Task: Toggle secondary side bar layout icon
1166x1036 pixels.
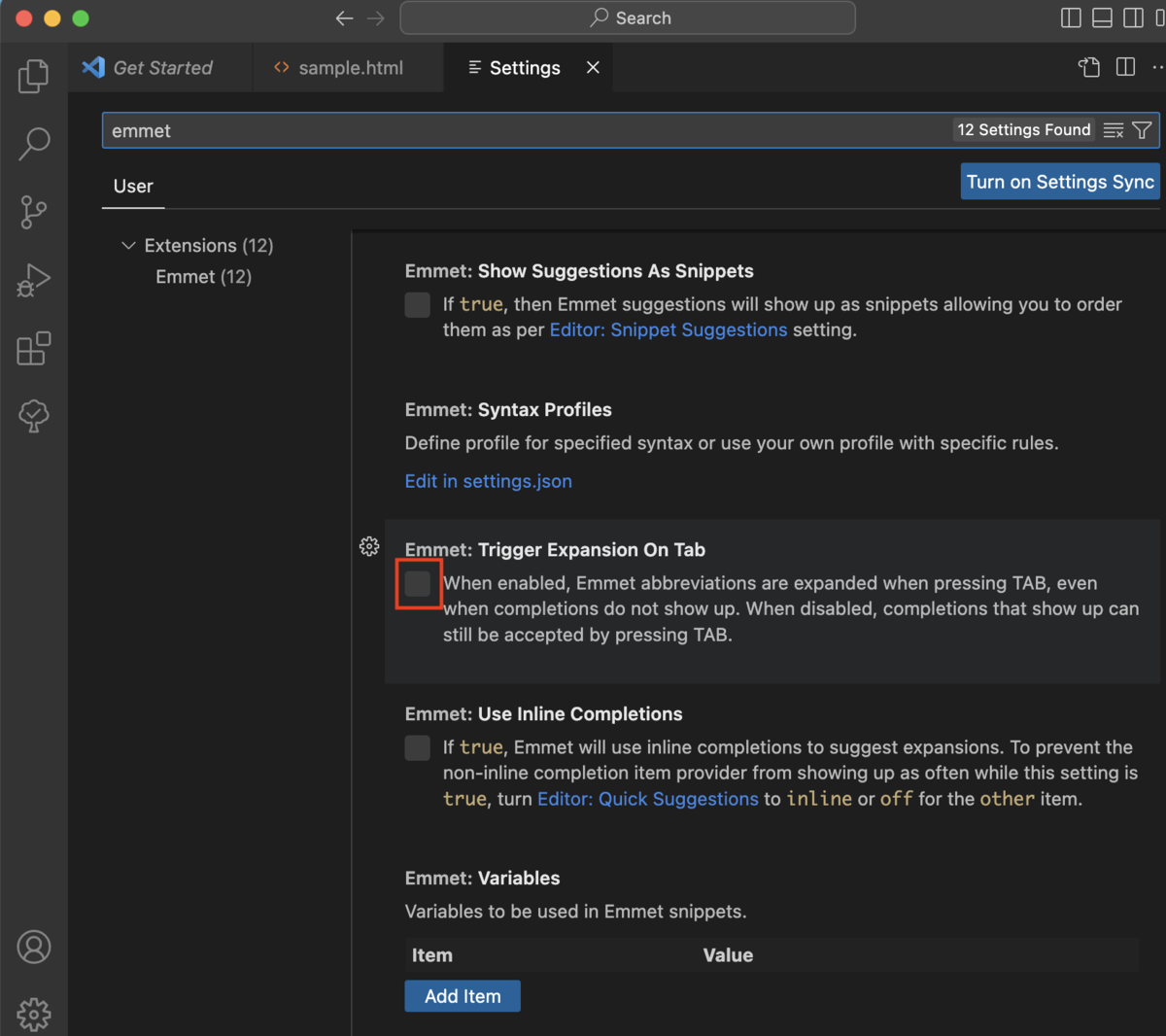Action: click(1133, 17)
